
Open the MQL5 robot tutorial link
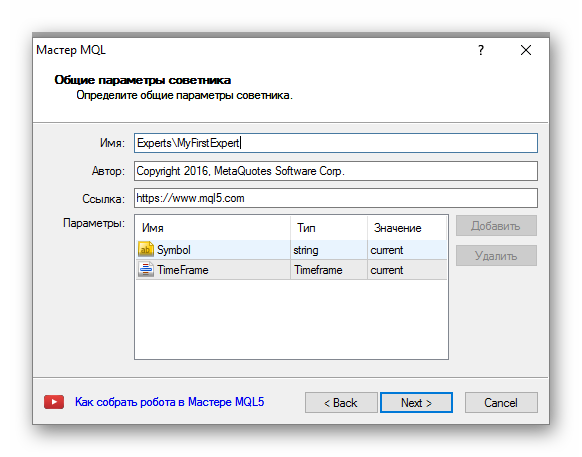(170, 402)
